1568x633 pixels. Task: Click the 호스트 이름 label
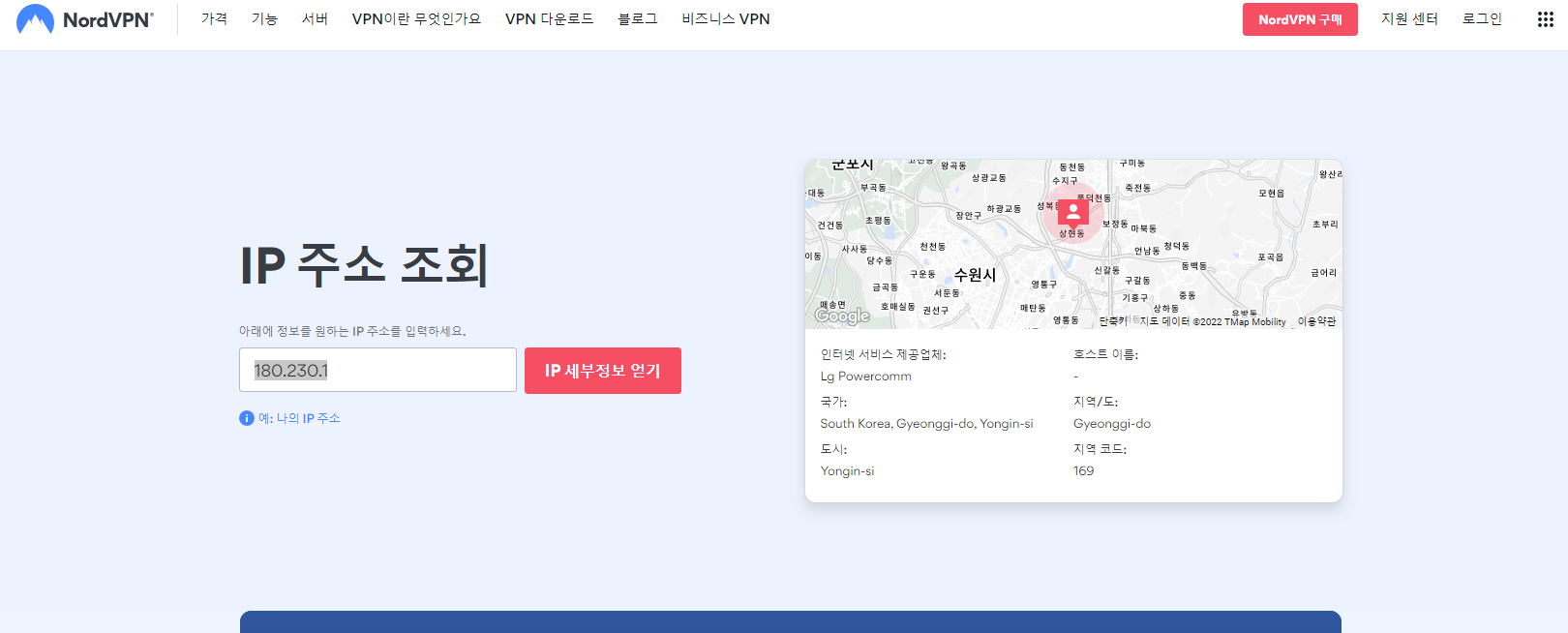coord(1105,354)
